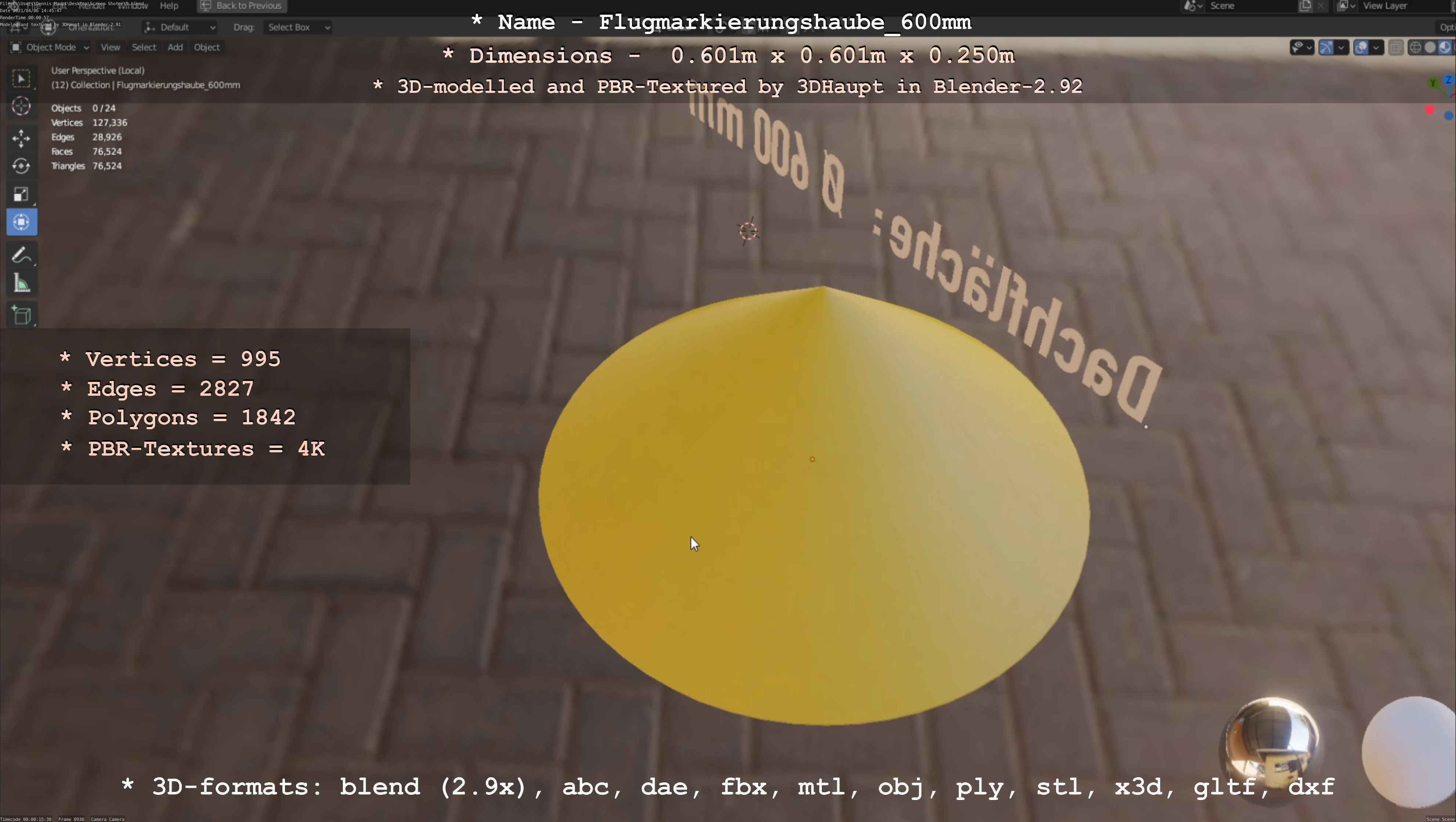This screenshot has height=822, width=1456.
Task: Select the Rotate tool
Action: pyautogui.click(x=21, y=166)
